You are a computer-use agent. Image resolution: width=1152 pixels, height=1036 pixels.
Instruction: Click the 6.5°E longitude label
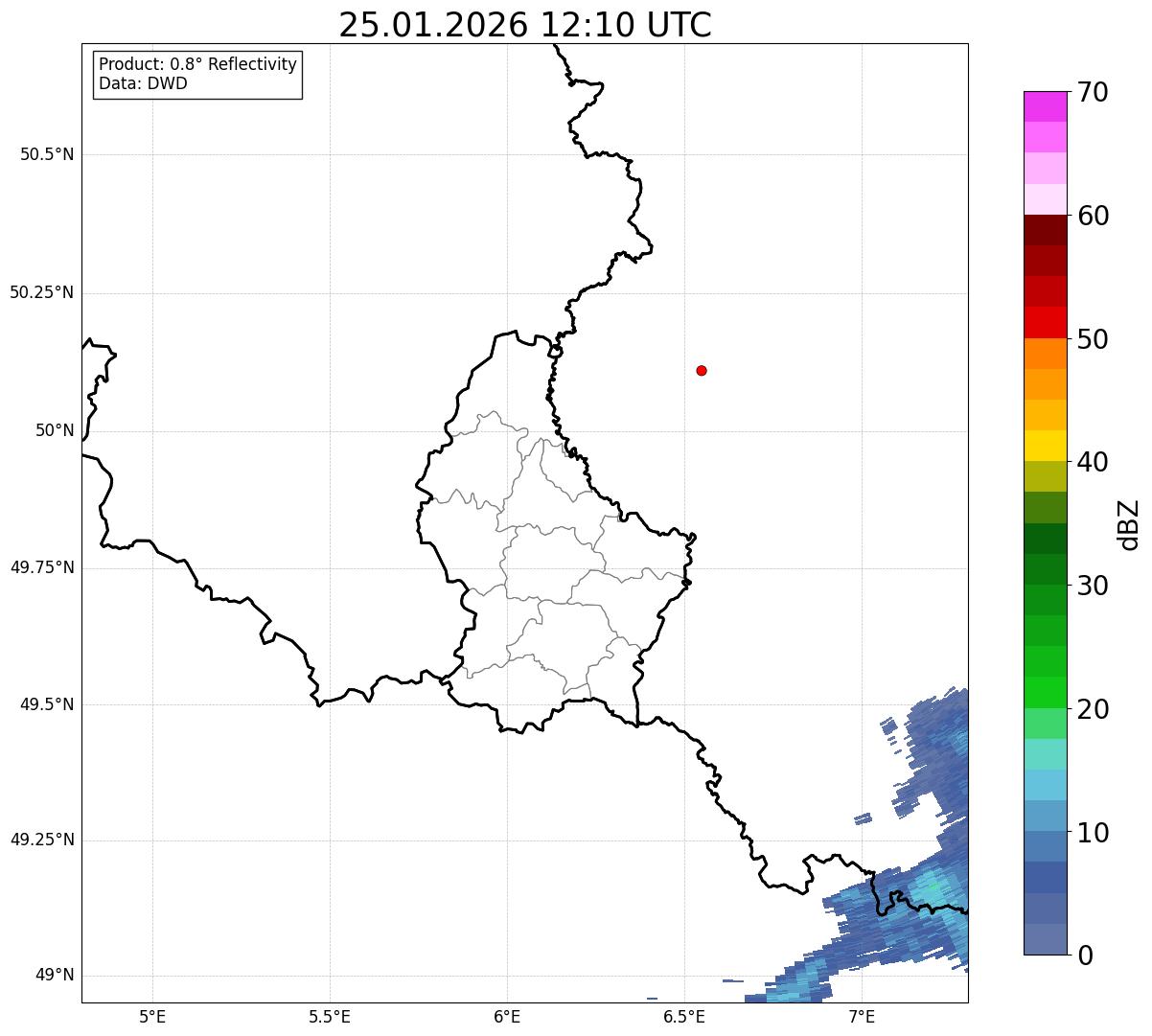[684, 1016]
